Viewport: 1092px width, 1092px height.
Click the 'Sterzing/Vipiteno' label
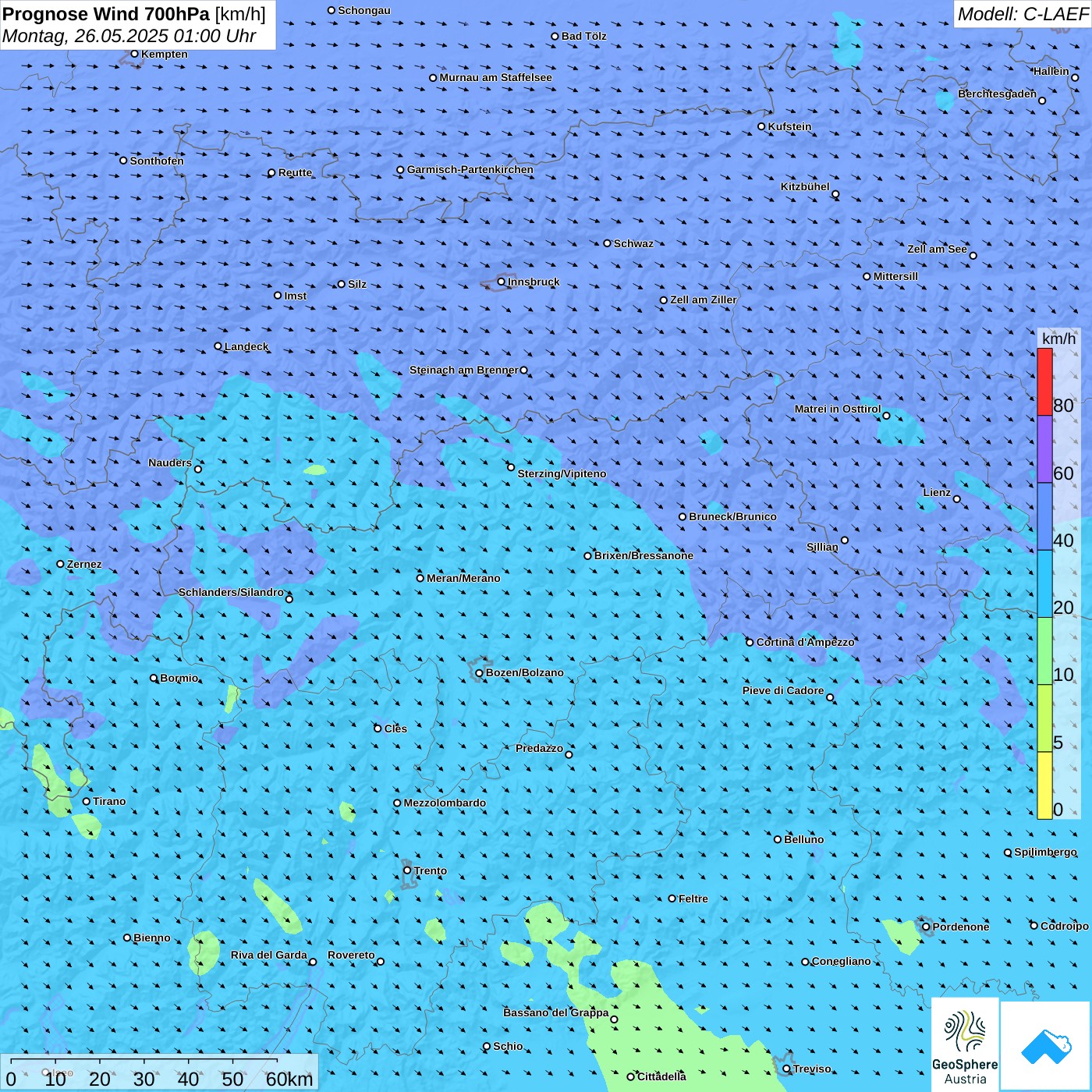click(562, 473)
